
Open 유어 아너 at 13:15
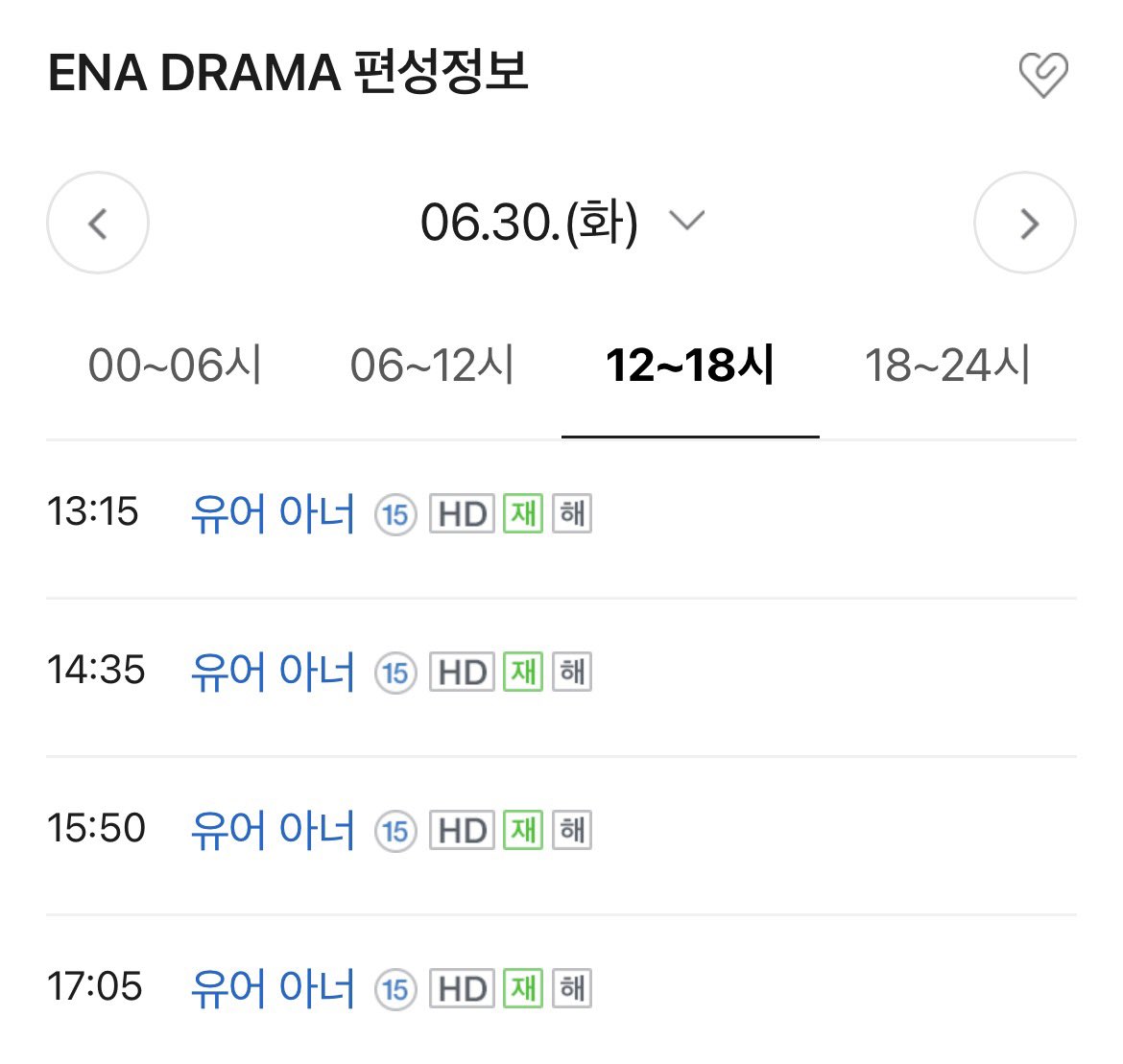click(x=273, y=513)
